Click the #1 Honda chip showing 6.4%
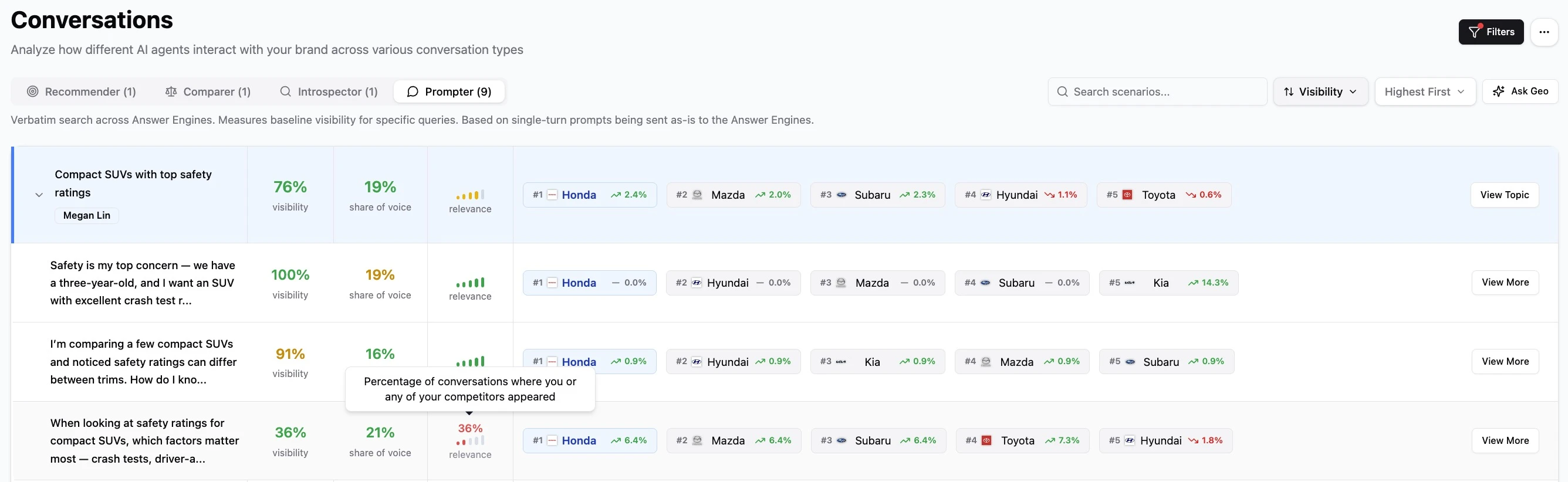Image resolution: width=1568 pixels, height=482 pixels. click(589, 440)
